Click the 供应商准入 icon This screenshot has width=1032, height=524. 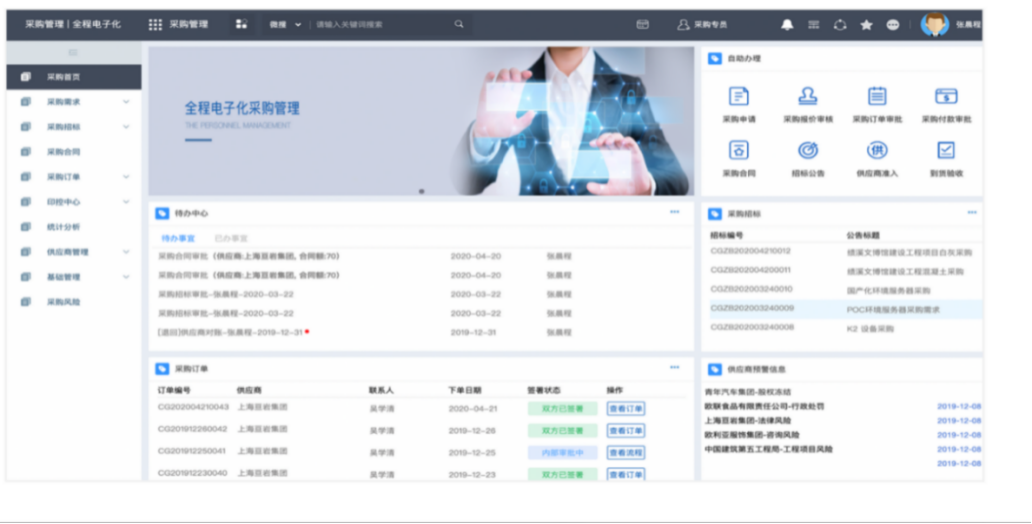[x=877, y=150]
